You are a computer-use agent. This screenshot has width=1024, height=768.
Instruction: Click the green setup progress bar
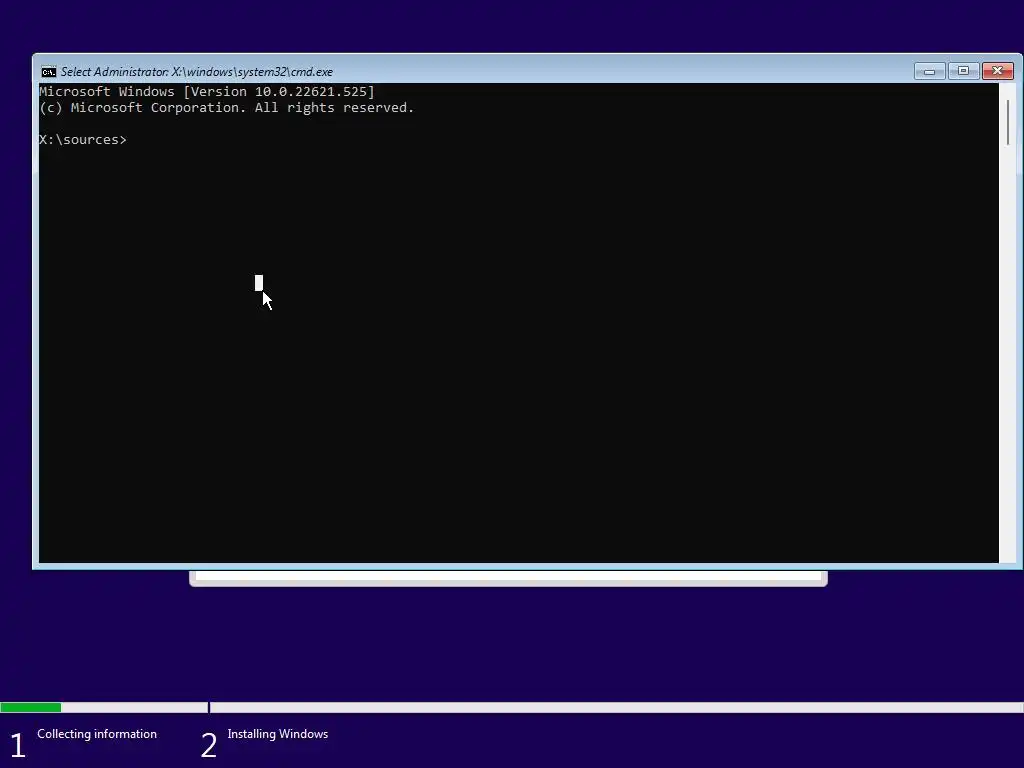click(31, 707)
